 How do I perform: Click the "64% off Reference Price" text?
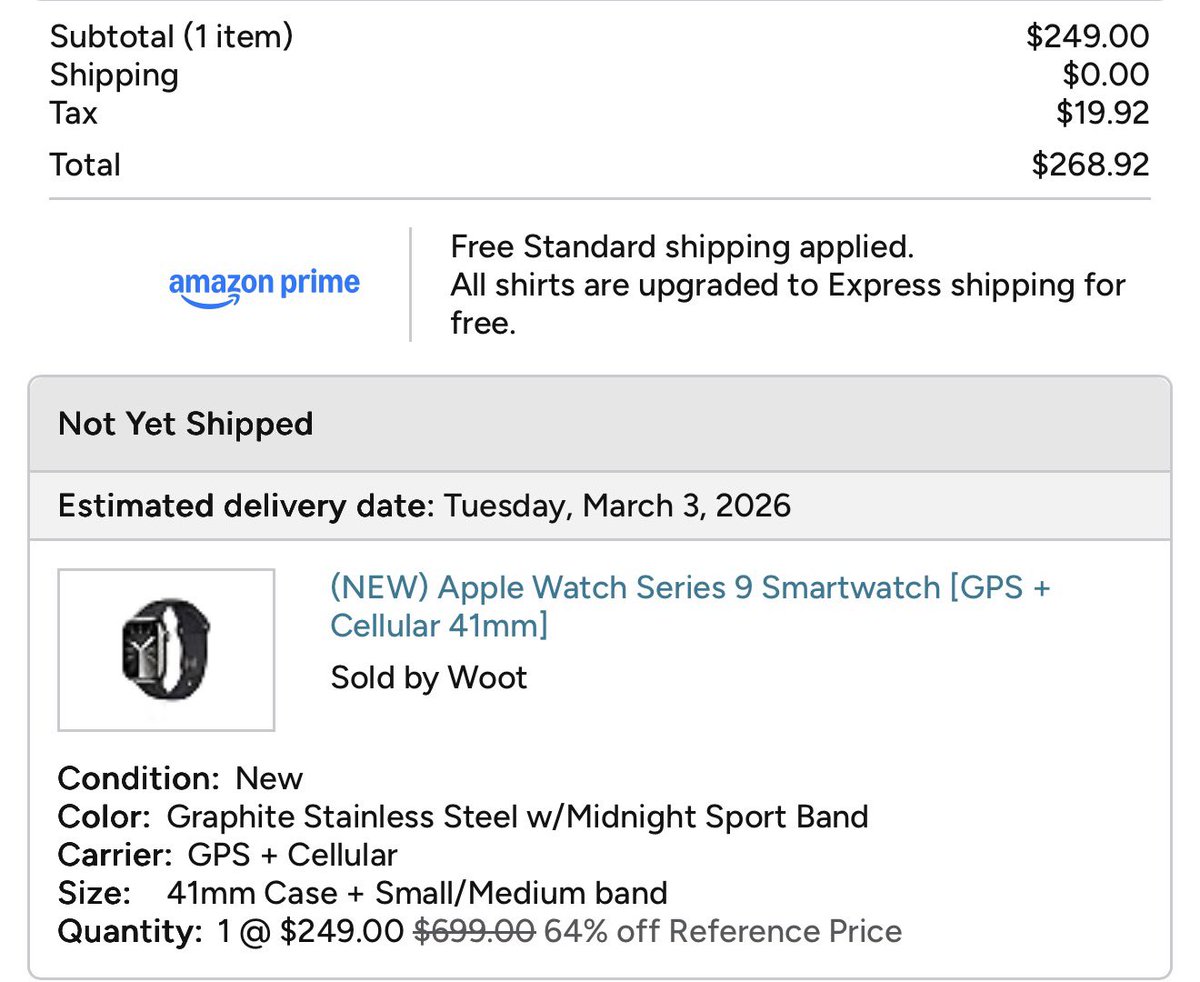pyautogui.click(x=723, y=931)
